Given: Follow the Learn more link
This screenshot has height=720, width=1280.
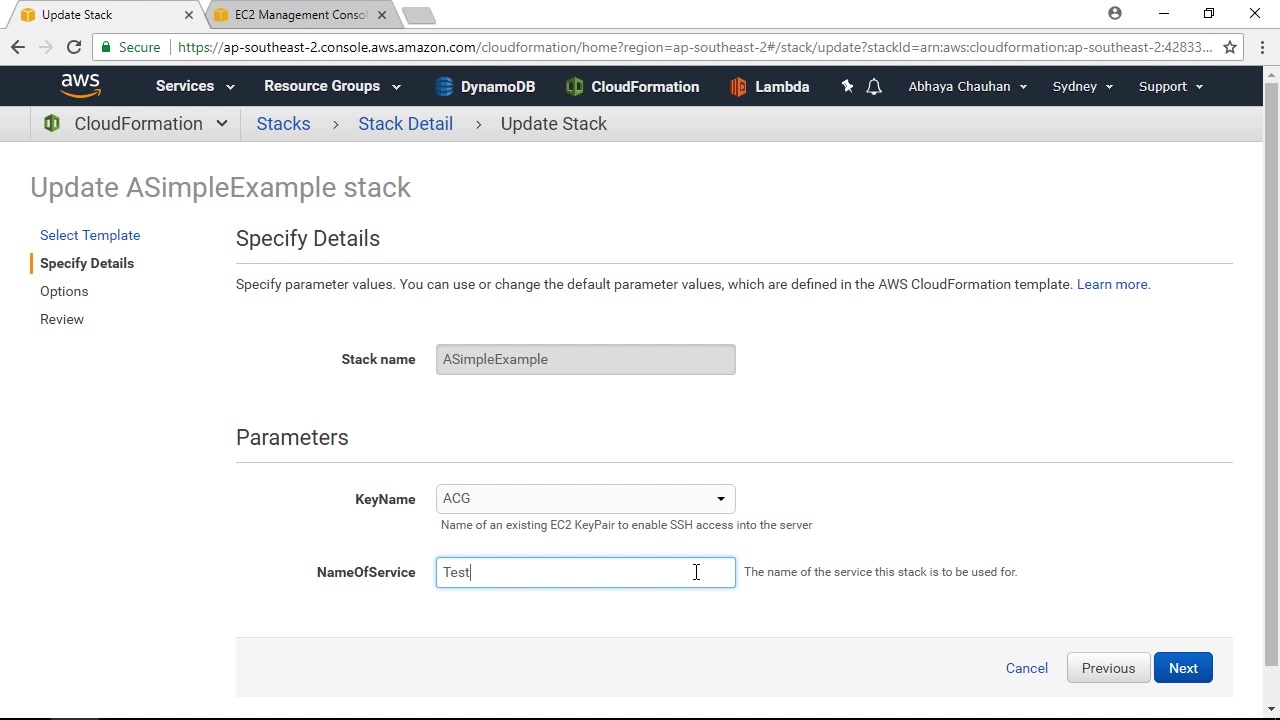Looking at the screenshot, I should (x=1113, y=284).
